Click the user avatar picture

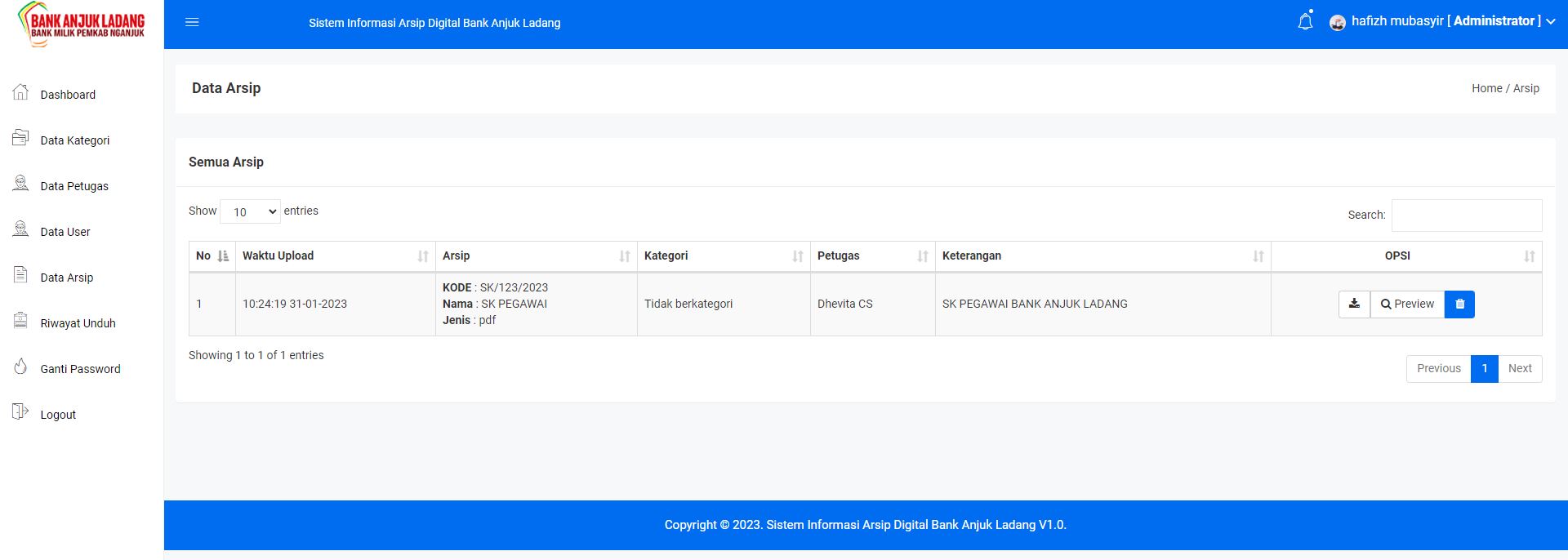(1338, 23)
